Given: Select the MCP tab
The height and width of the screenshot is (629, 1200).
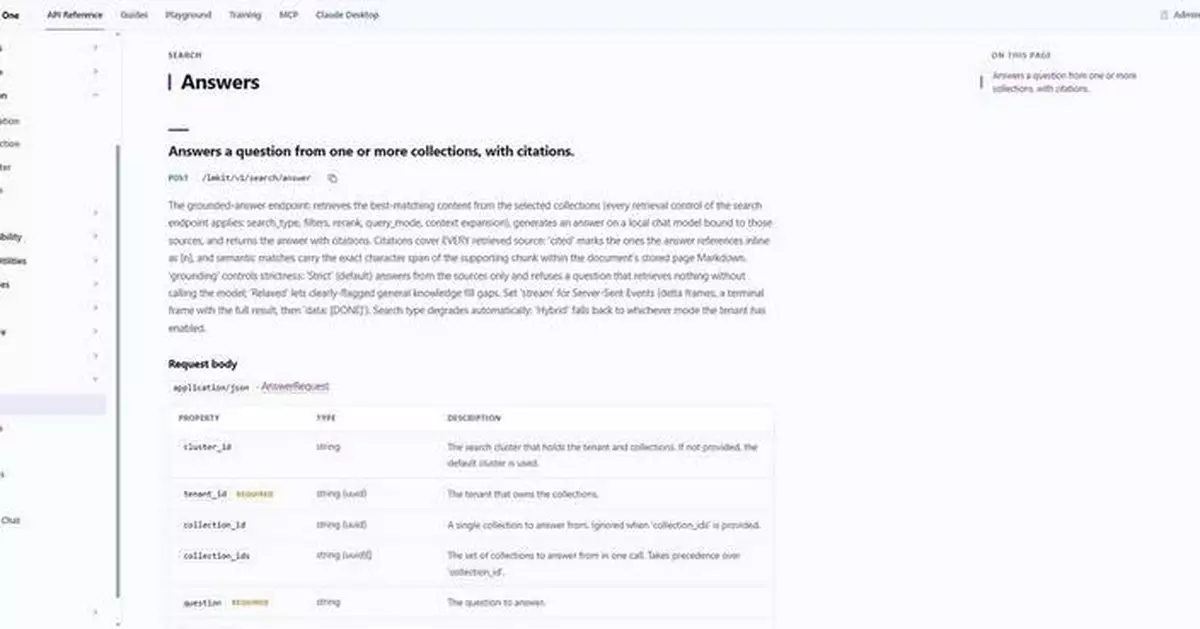Looking at the screenshot, I should 288,15.
